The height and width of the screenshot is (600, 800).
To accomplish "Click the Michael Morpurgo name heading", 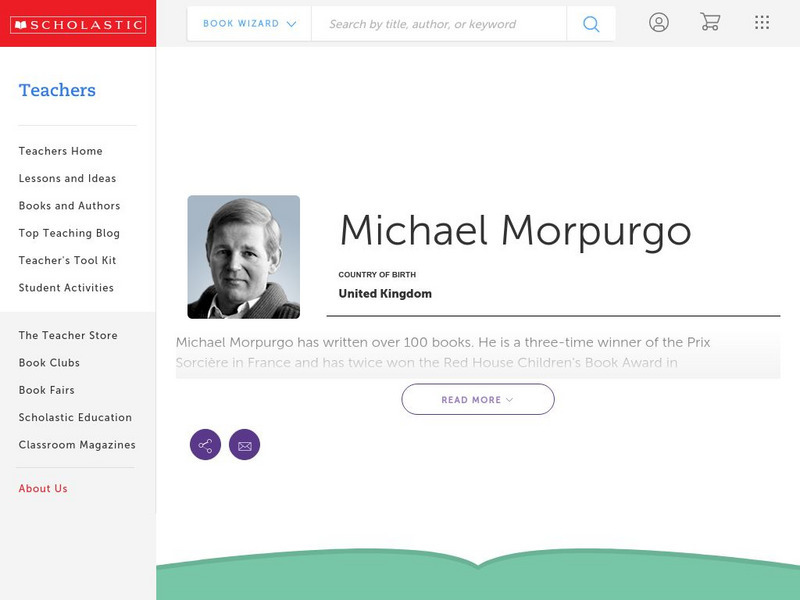I will (x=515, y=231).
